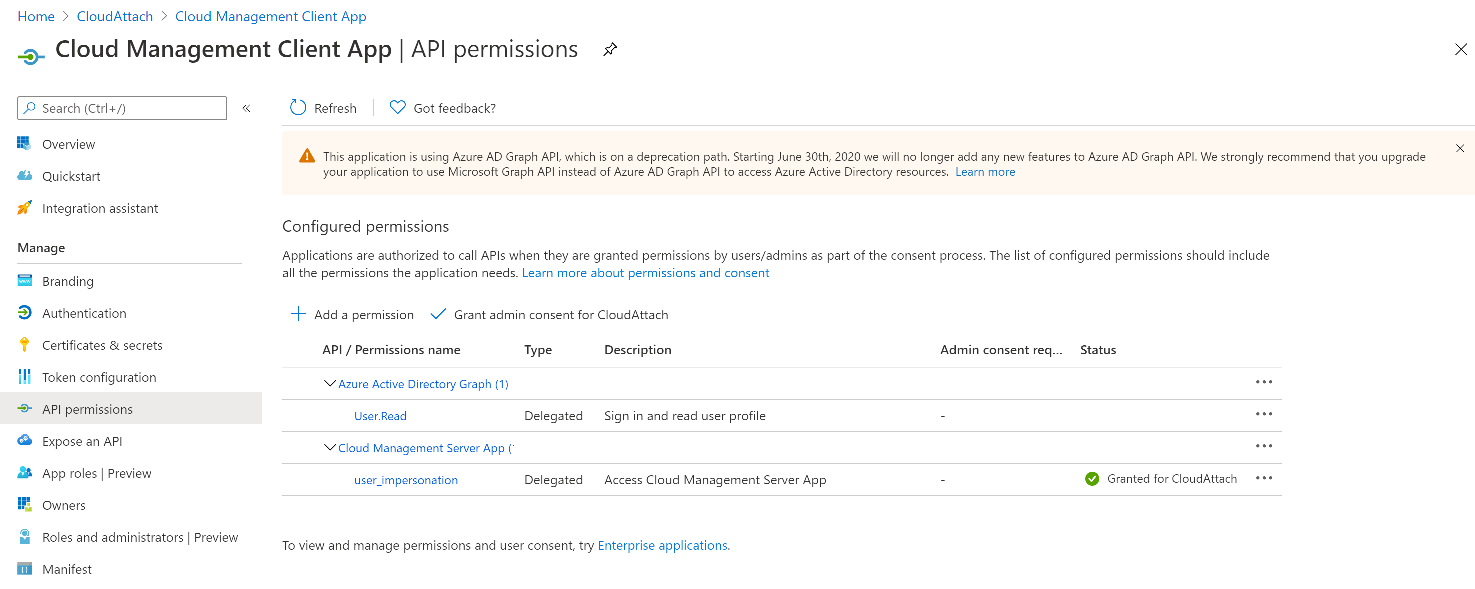Click the Certificates & secrets key icon

pyautogui.click(x=25, y=345)
